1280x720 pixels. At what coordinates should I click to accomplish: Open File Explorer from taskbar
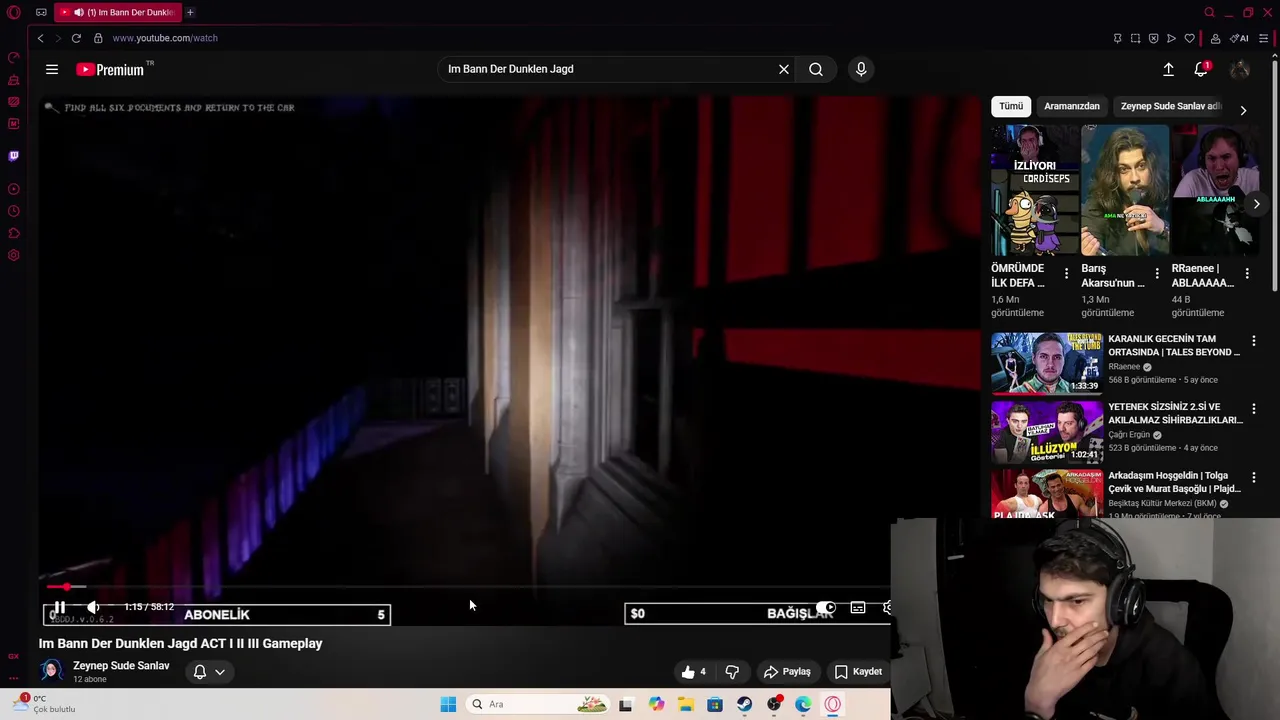[x=686, y=704]
